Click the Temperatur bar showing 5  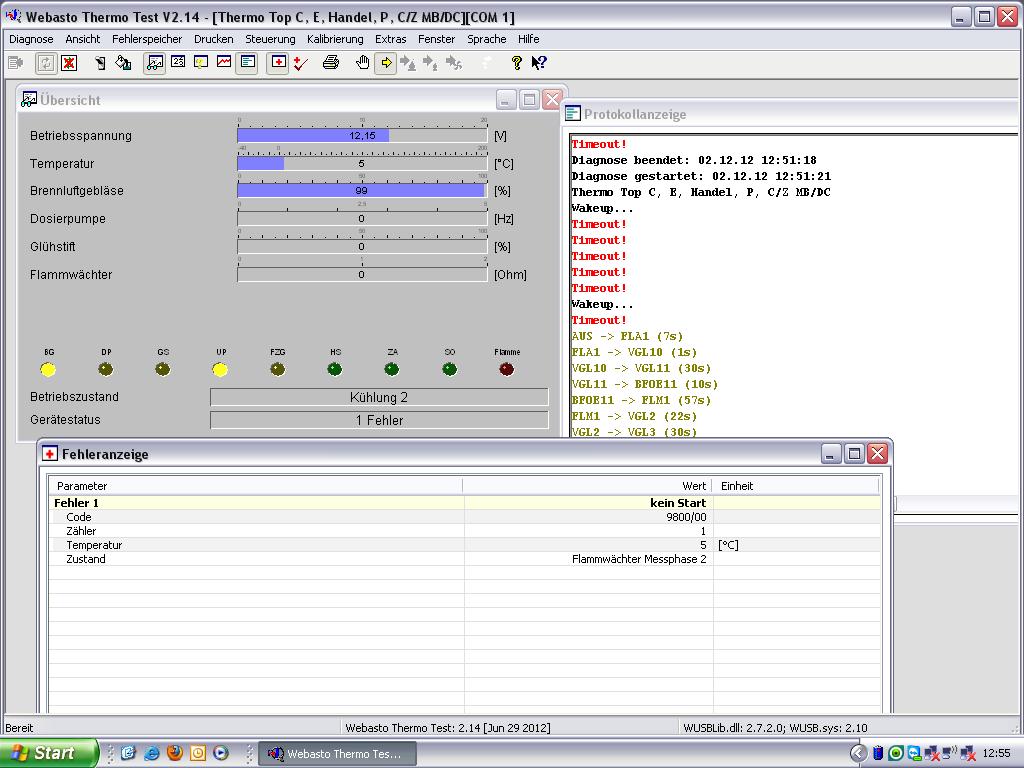pyautogui.click(x=362, y=163)
